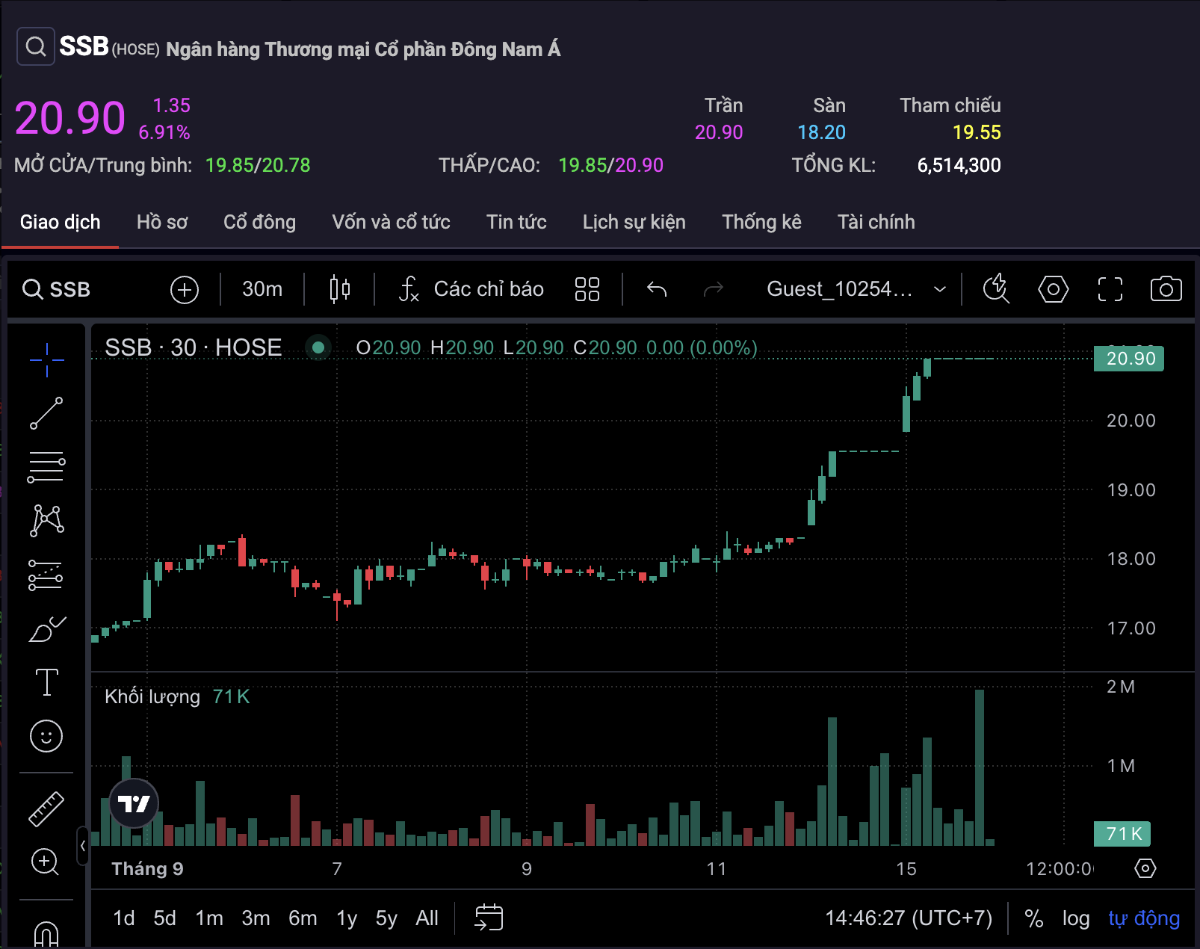Open the forecasting and measurement tools

[46, 575]
